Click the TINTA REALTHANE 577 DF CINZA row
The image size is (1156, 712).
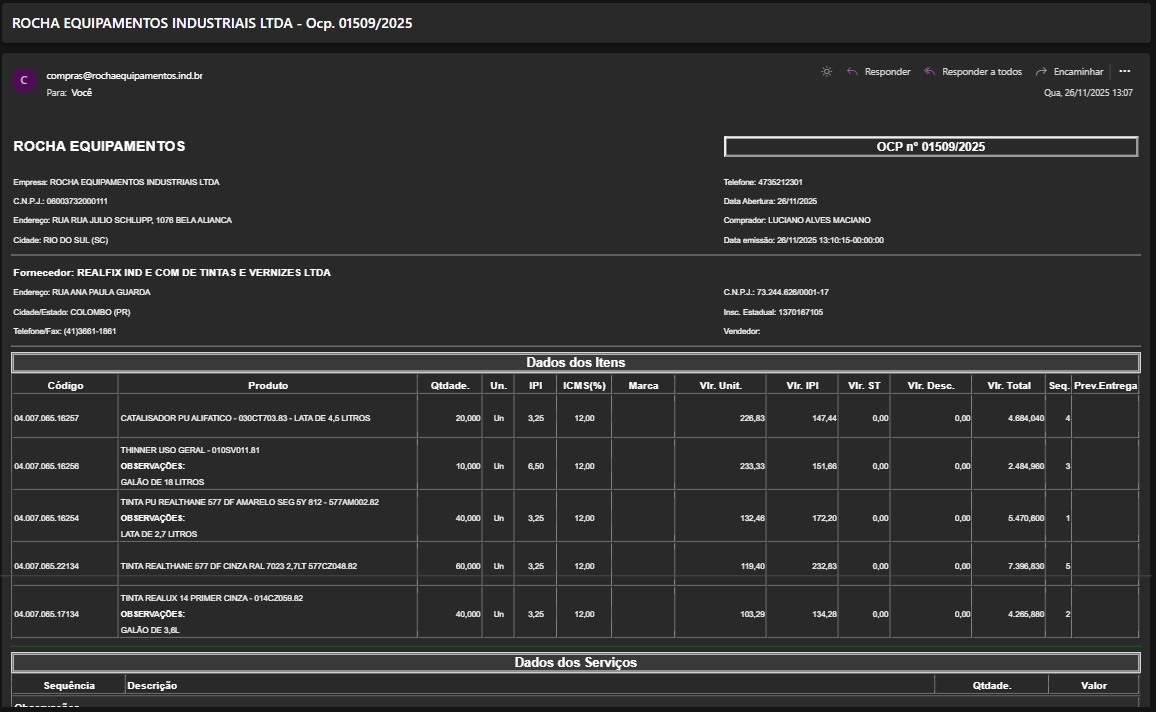tap(239, 566)
